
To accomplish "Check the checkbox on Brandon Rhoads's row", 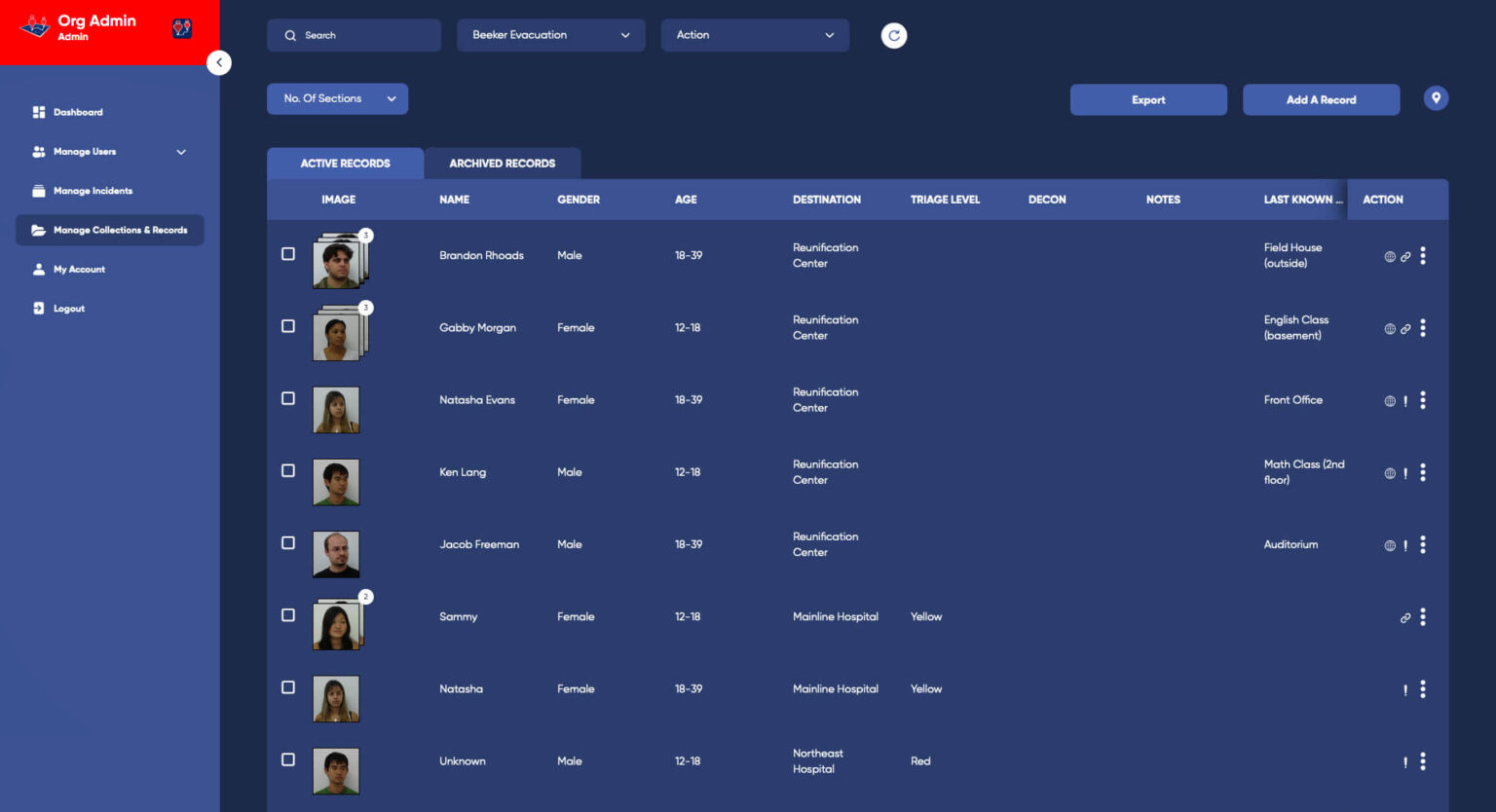I will tap(287, 253).
